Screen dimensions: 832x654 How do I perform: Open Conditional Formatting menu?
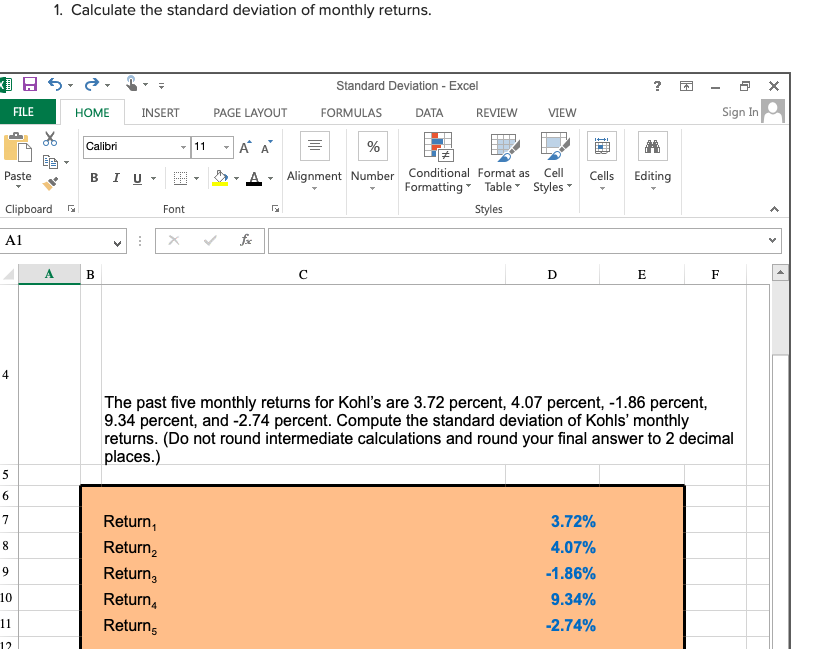pyautogui.click(x=438, y=162)
